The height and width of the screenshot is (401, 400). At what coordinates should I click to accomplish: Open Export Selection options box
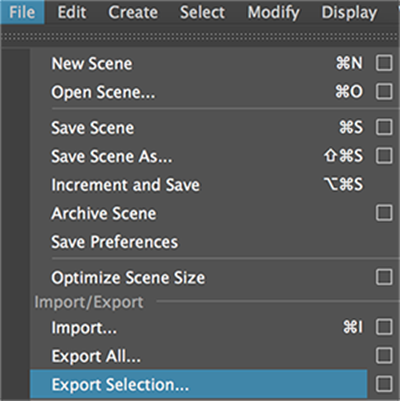[x=384, y=384]
